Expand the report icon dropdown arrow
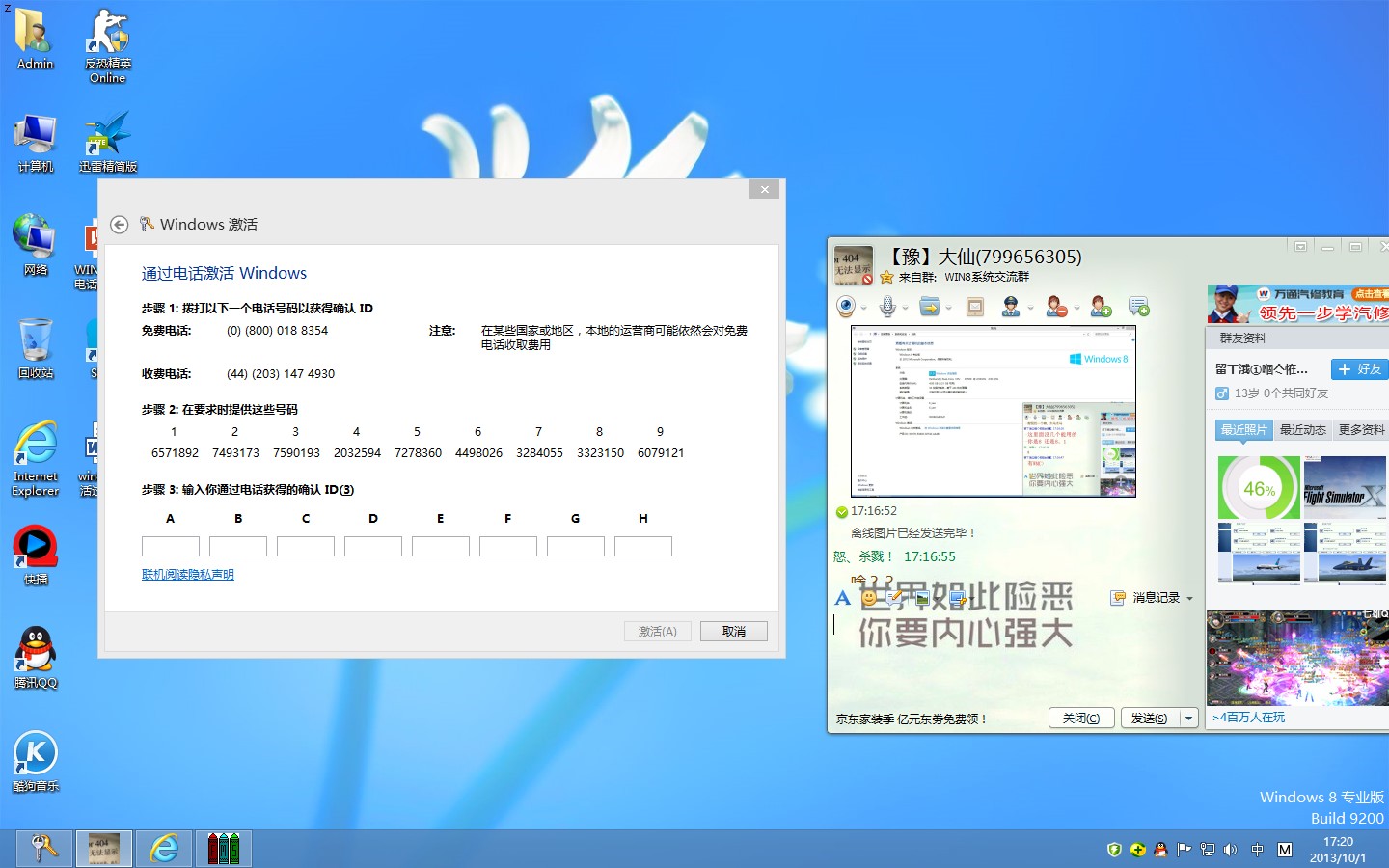Screen dimensions: 1389x868 coord(1029,309)
